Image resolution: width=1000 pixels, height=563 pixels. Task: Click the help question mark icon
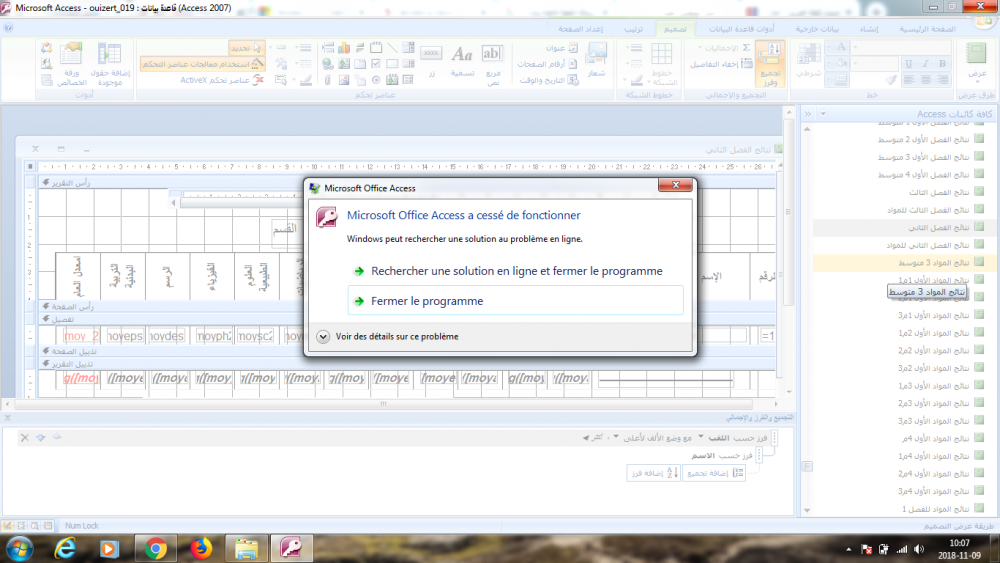tap(8, 28)
